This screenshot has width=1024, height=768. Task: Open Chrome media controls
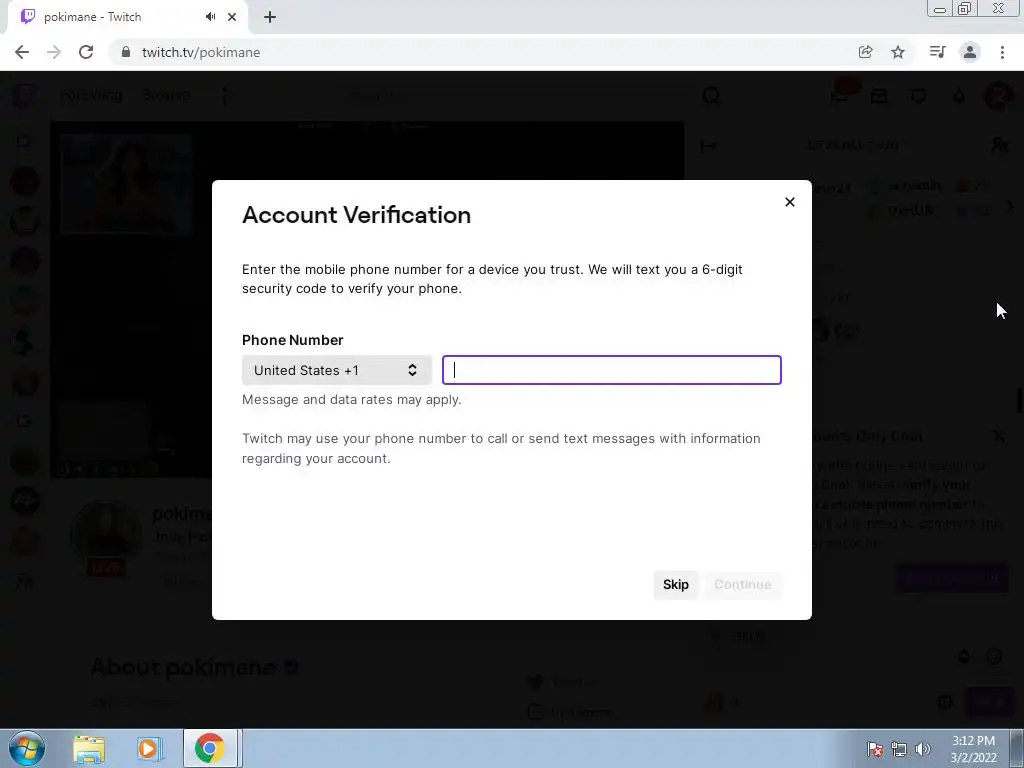point(937,52)
